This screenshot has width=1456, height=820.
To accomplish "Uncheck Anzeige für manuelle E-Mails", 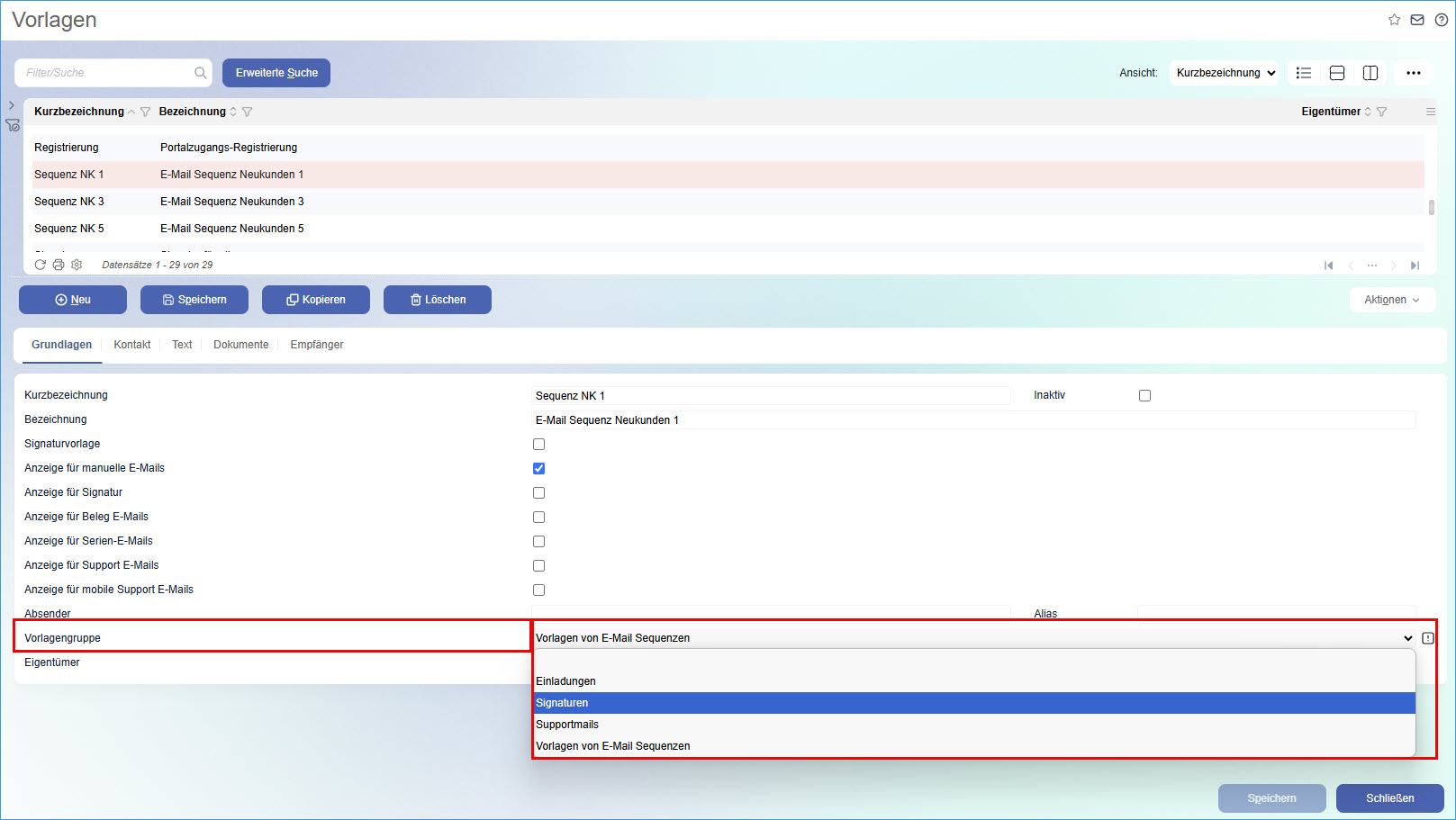I will pyautogui.click(x=538, y=468).
